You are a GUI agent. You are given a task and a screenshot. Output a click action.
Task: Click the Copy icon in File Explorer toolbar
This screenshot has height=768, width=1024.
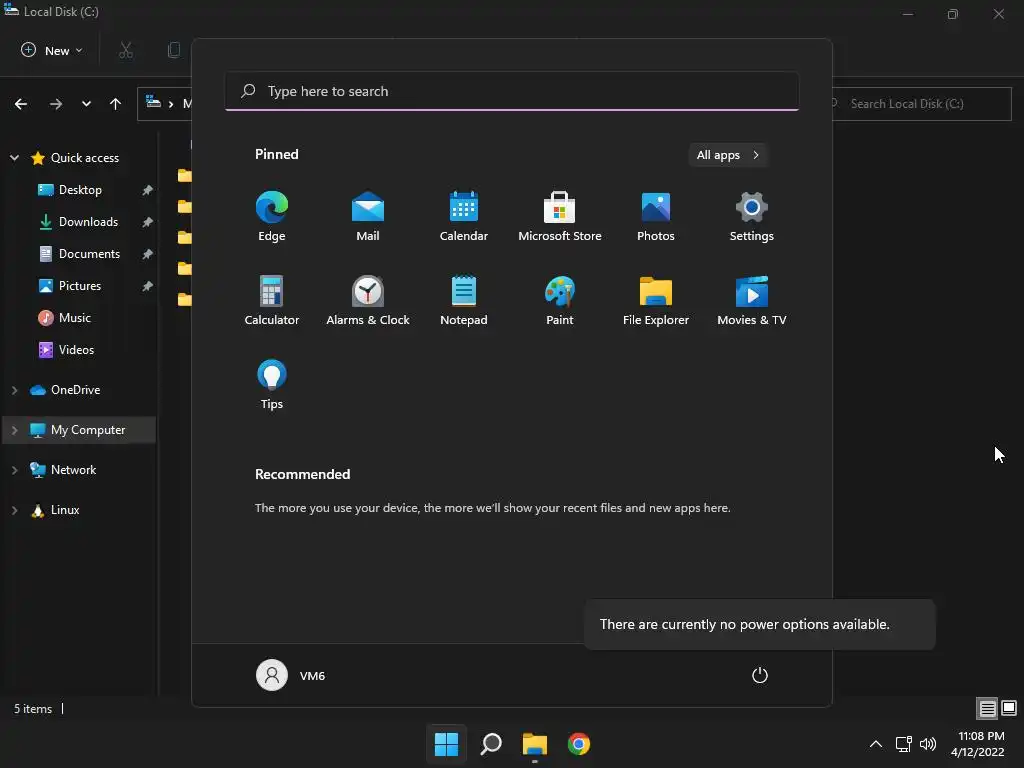click(174, 50)
